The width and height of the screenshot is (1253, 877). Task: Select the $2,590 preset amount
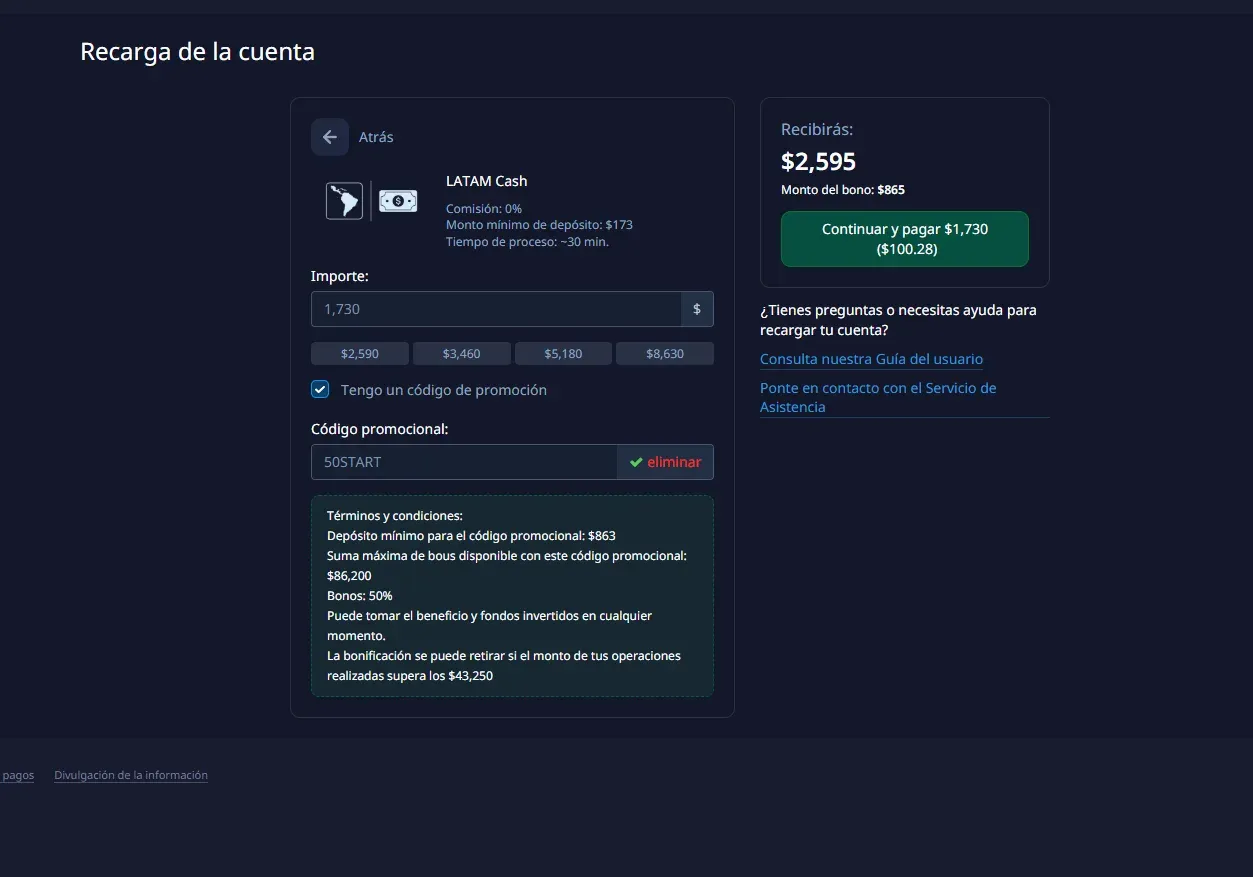pos(360,354)
